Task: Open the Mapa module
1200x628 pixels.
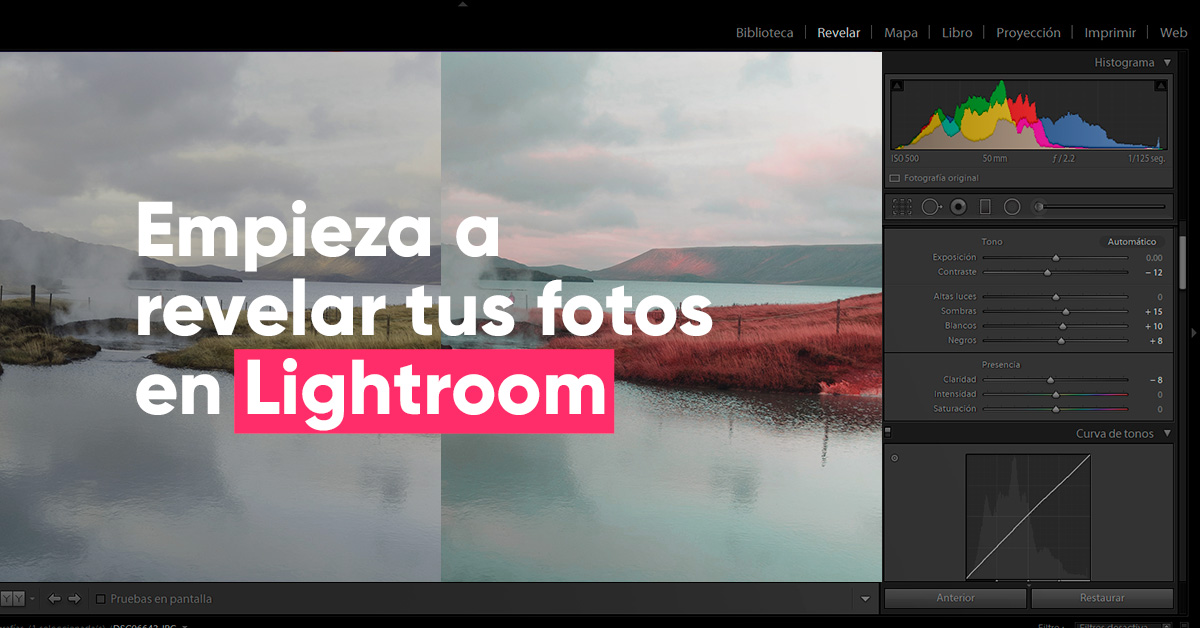Action: (900, 33)
